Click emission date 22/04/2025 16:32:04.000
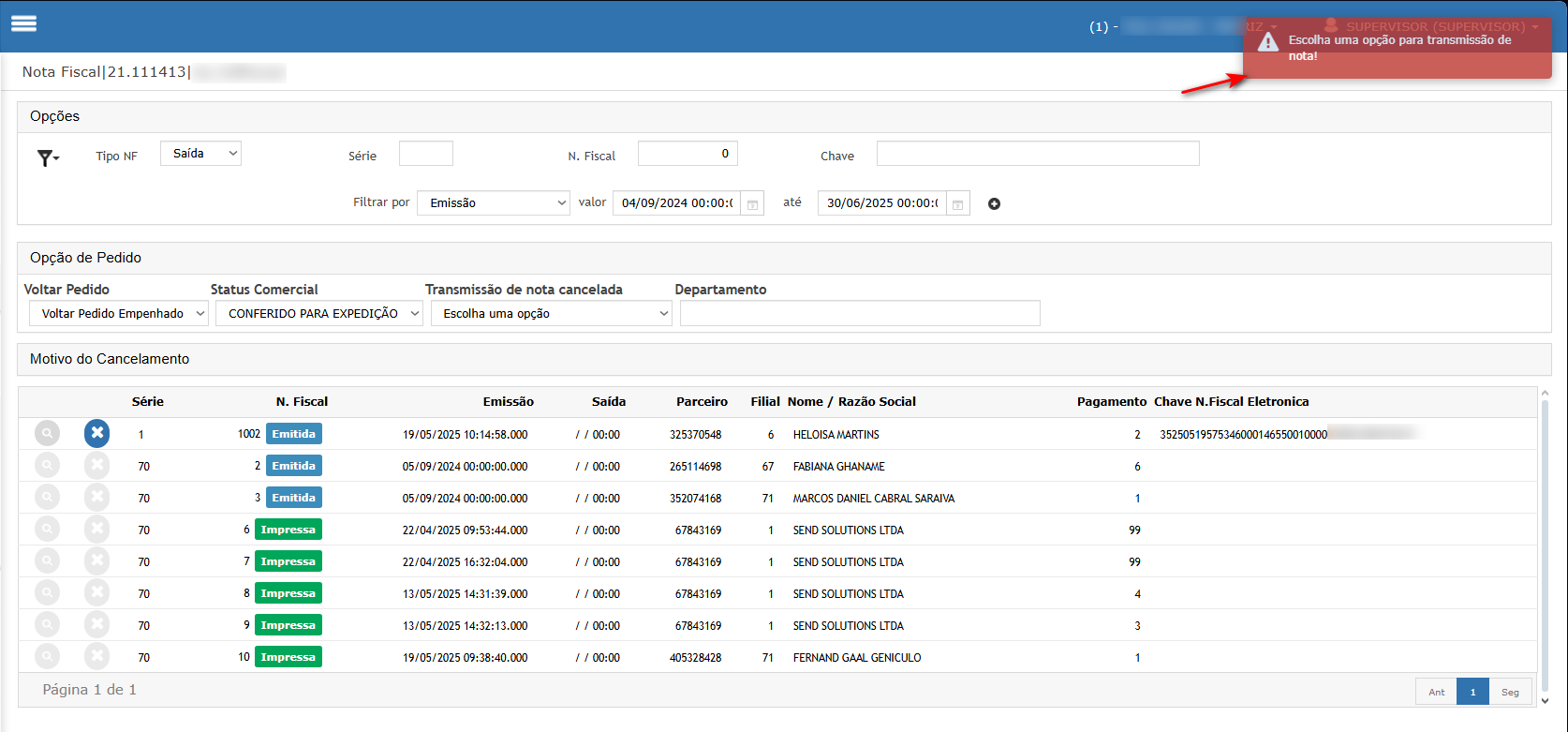Image resolution: width=1568 pixels, height=732 pixels. [466, 562]
